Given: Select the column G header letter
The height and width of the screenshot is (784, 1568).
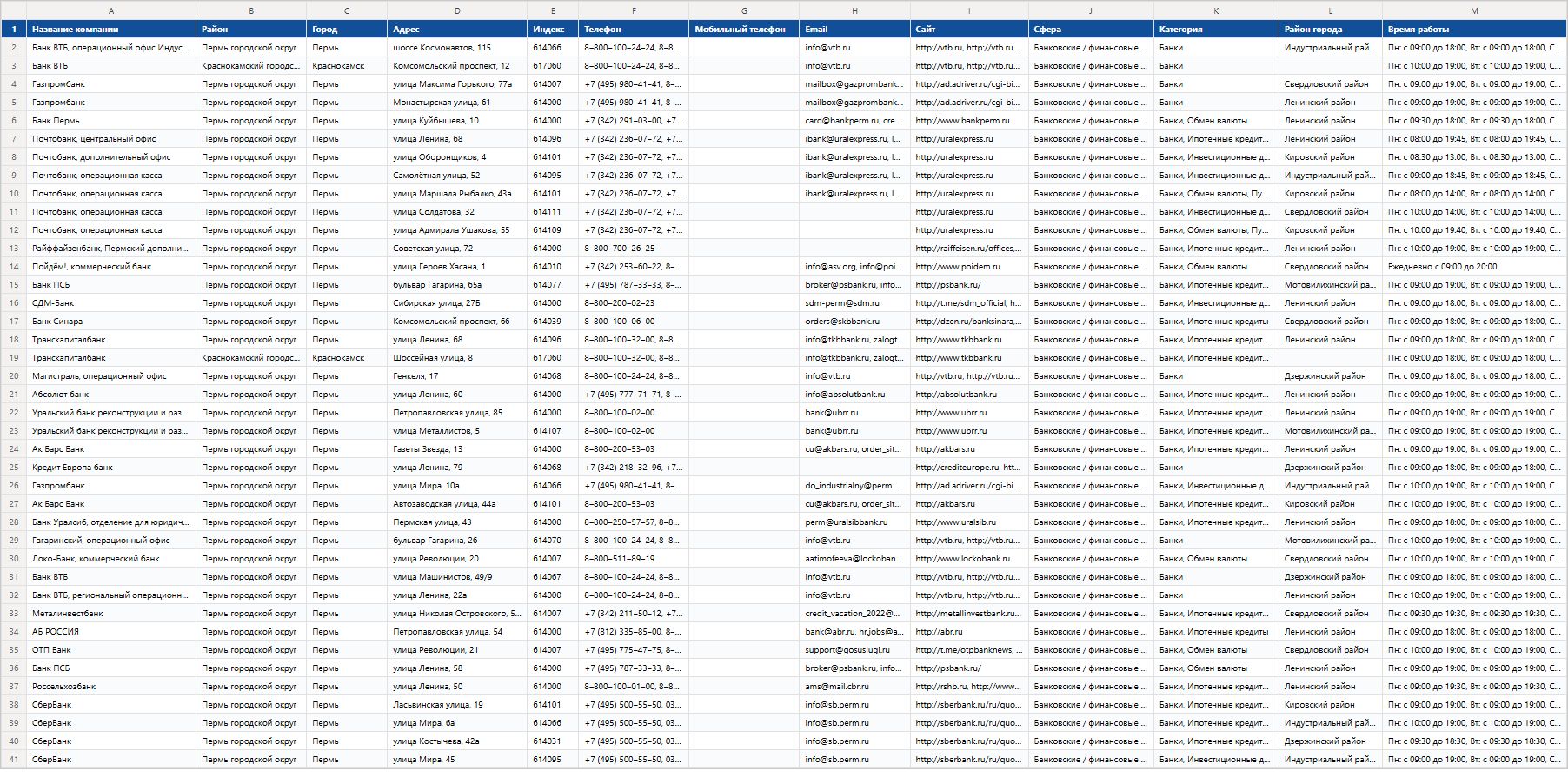Looking at the screenshot, I should tap(744, 10).
